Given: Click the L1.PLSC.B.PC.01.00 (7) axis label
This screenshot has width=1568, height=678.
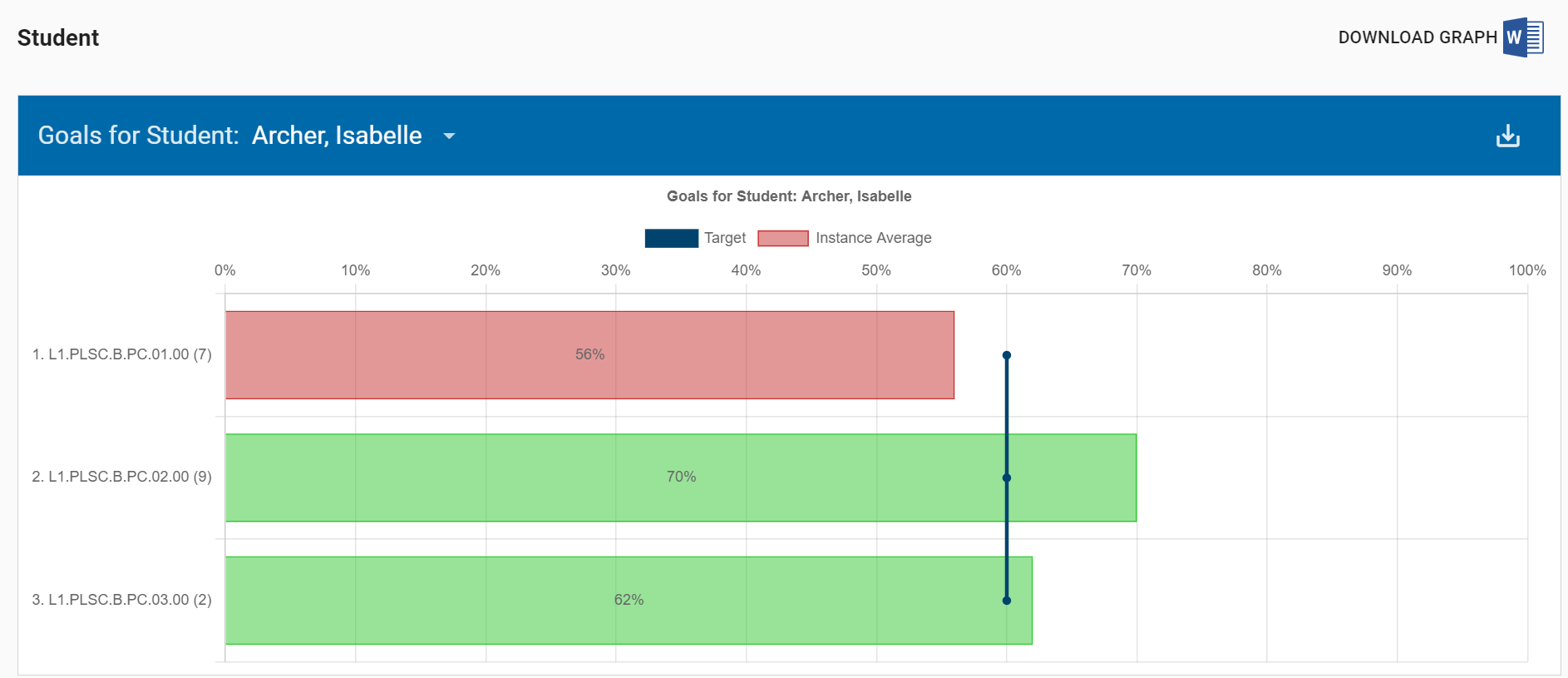Looking at the screenshot, I should point(121,354).
